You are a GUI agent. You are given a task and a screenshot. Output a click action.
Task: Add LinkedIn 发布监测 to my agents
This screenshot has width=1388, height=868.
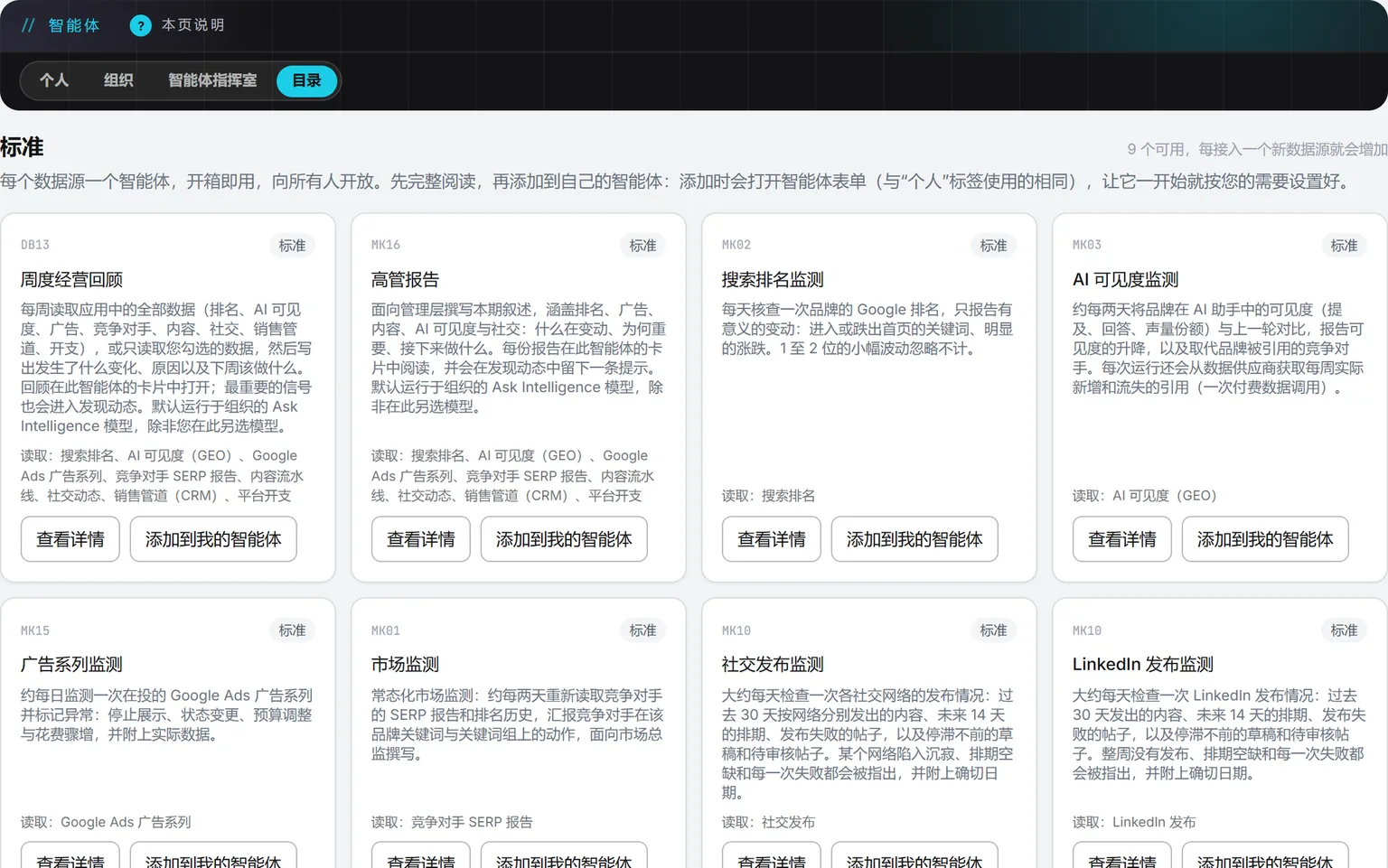pyautogui.click(x=1265, y=856)
